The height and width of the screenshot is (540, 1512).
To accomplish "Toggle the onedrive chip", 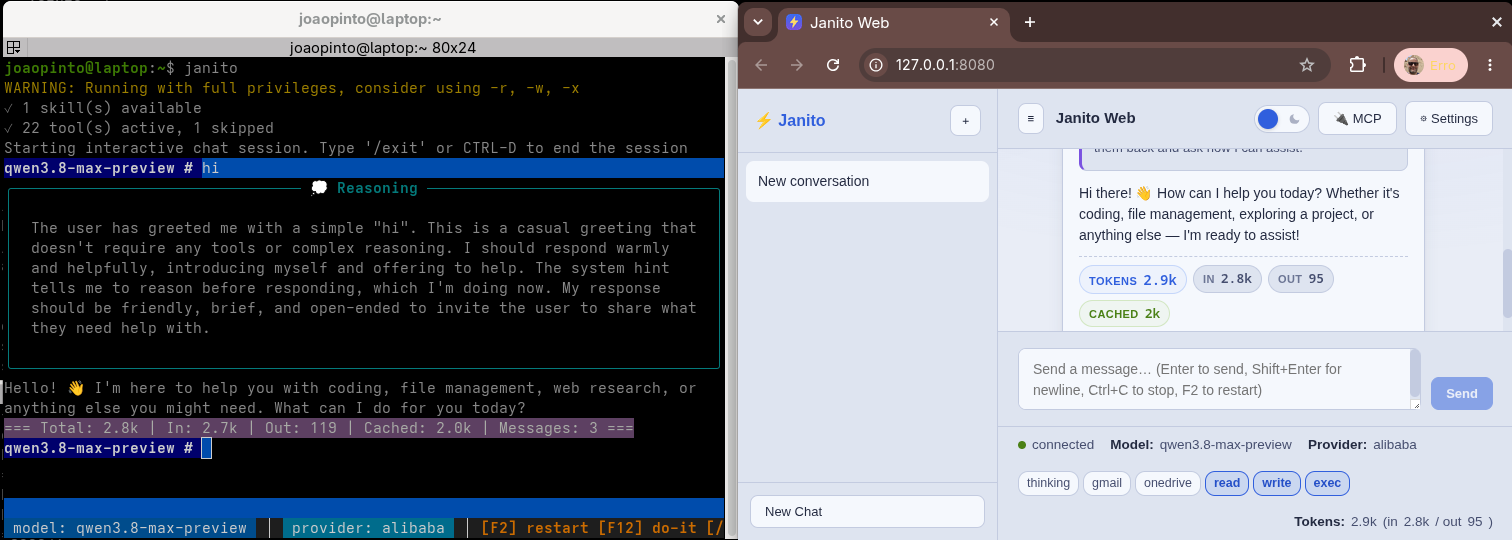I will (x=1167, y=483).
